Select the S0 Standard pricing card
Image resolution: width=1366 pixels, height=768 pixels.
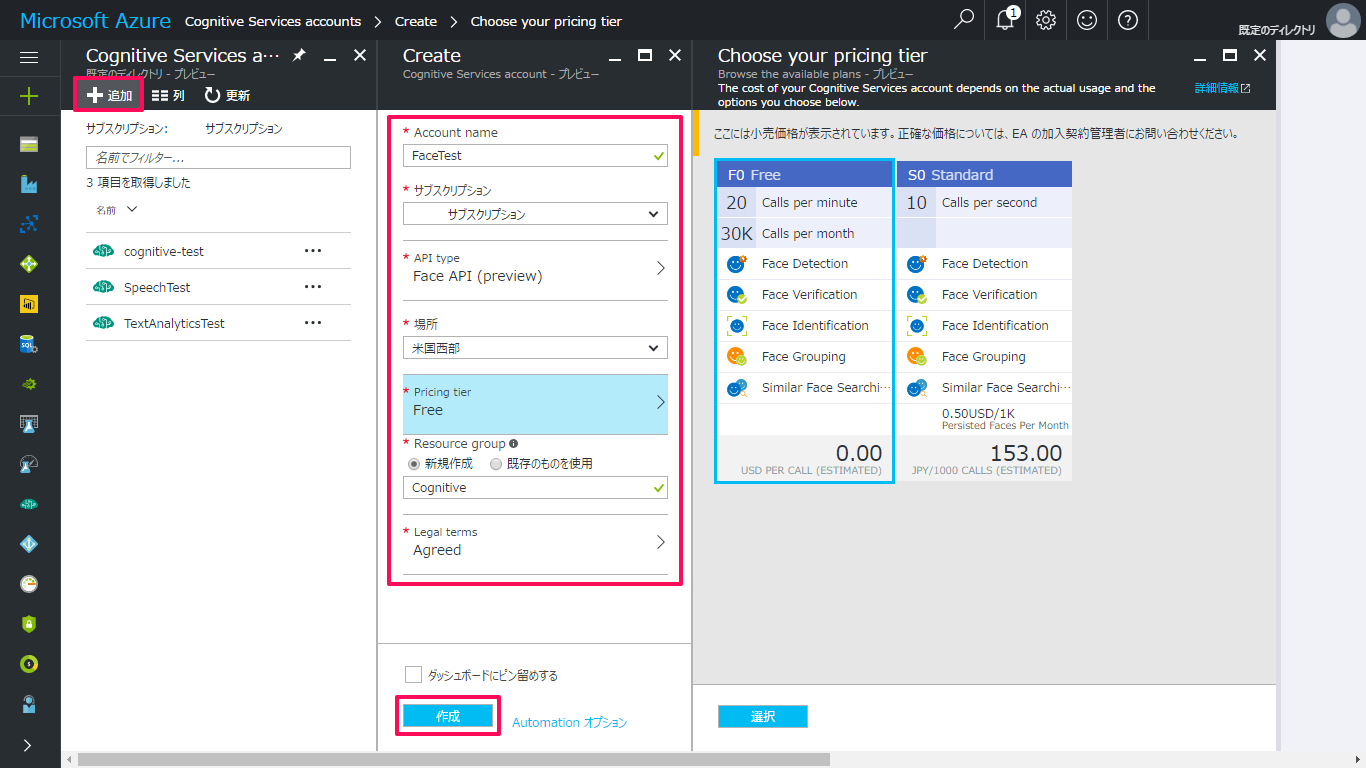point(984,321)
